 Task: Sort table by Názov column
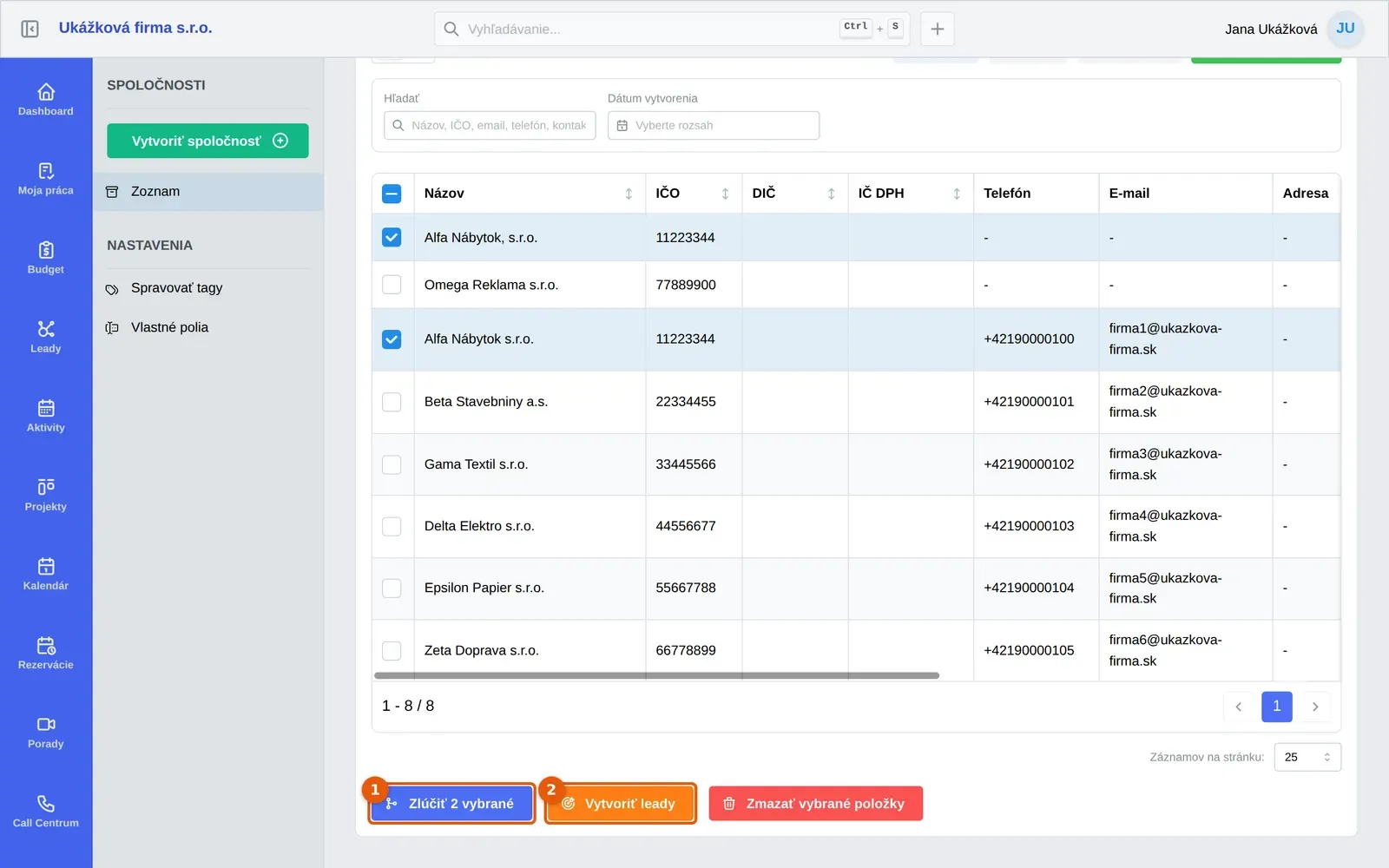pyautogui.click(x=629, y=194)
